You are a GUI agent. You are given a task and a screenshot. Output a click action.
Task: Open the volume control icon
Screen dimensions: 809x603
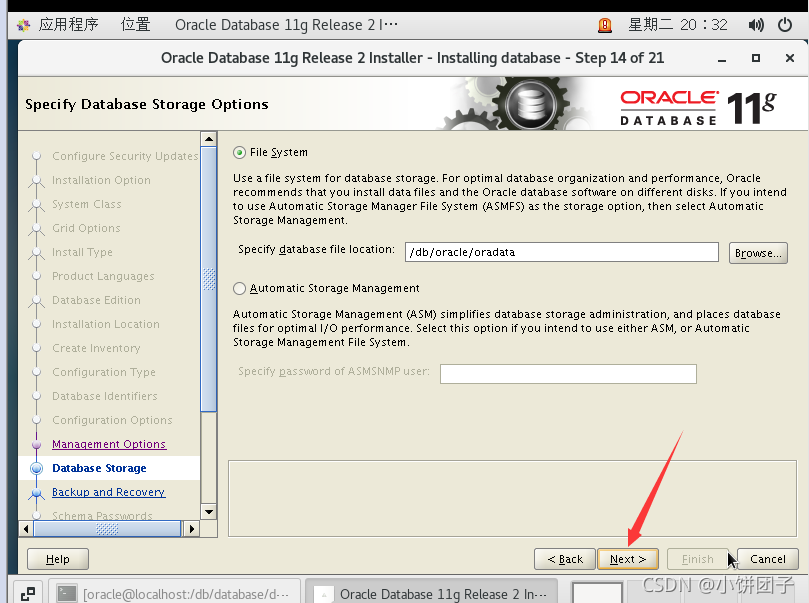click(x=756, y=25)
